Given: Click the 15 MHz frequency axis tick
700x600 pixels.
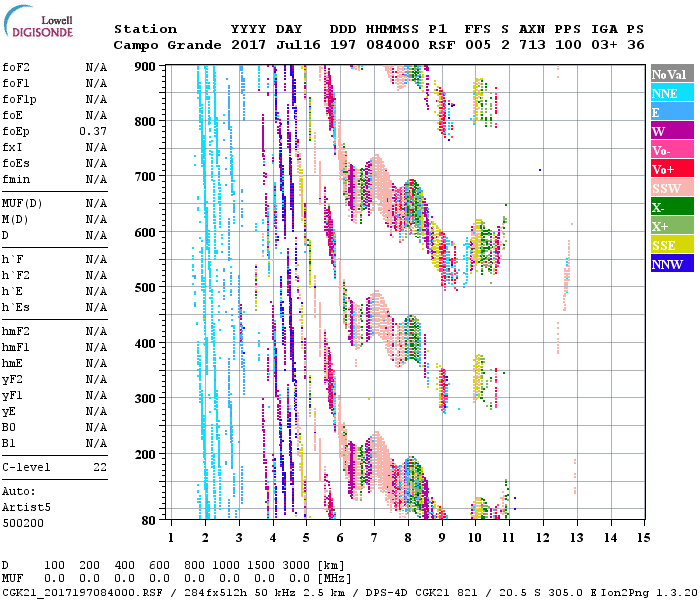Looking at the screenshot, I should (x=643, y=537).
